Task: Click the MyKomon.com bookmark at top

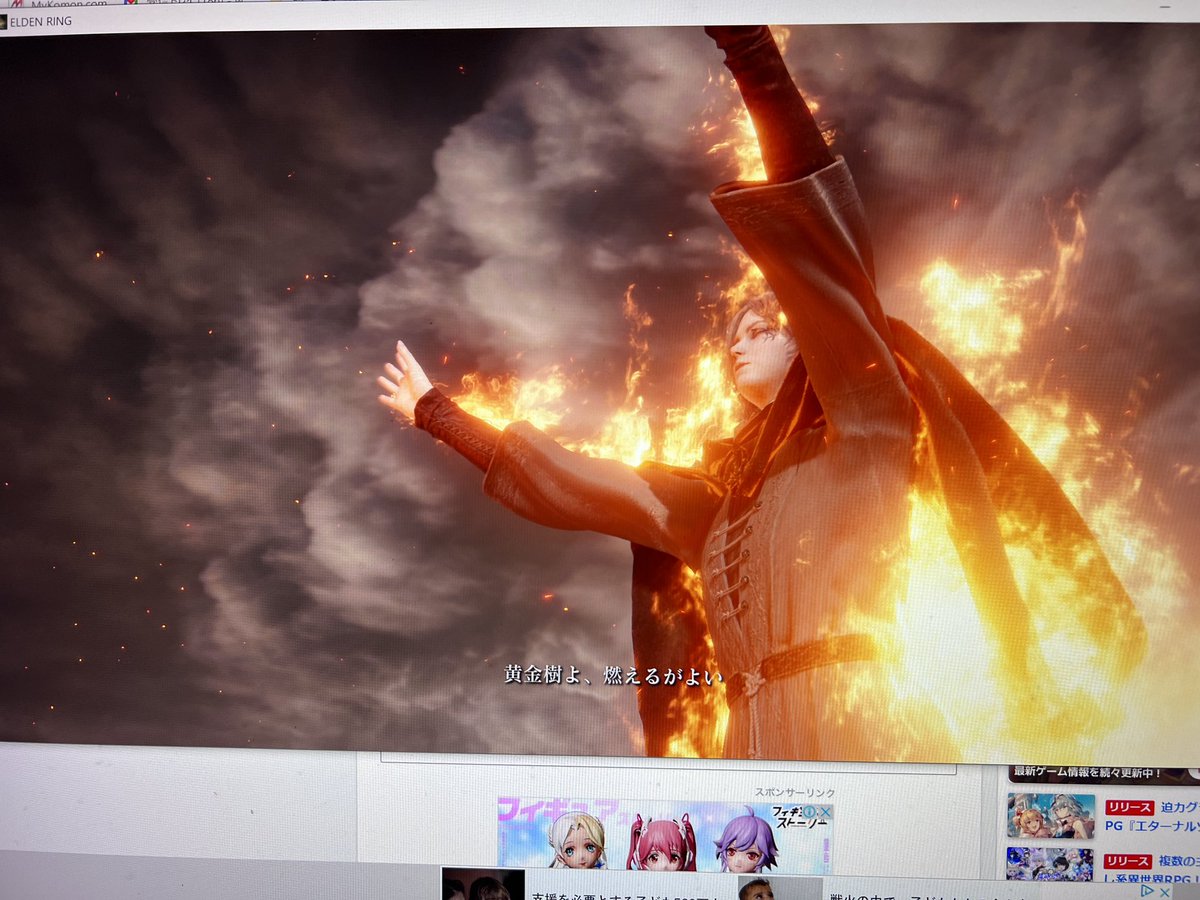Action: [68, 4]
